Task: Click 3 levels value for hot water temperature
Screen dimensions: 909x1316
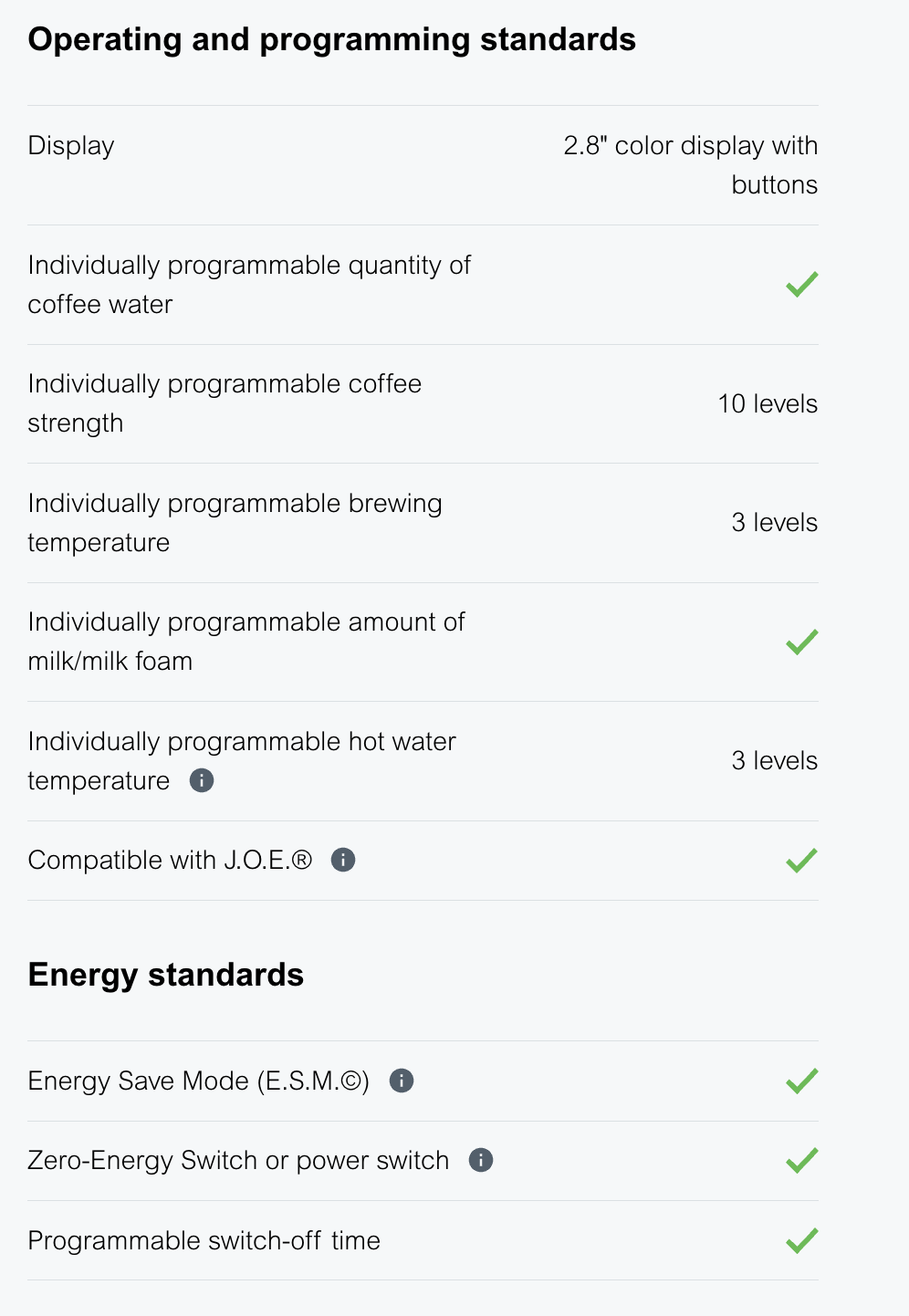Action: 774,760
